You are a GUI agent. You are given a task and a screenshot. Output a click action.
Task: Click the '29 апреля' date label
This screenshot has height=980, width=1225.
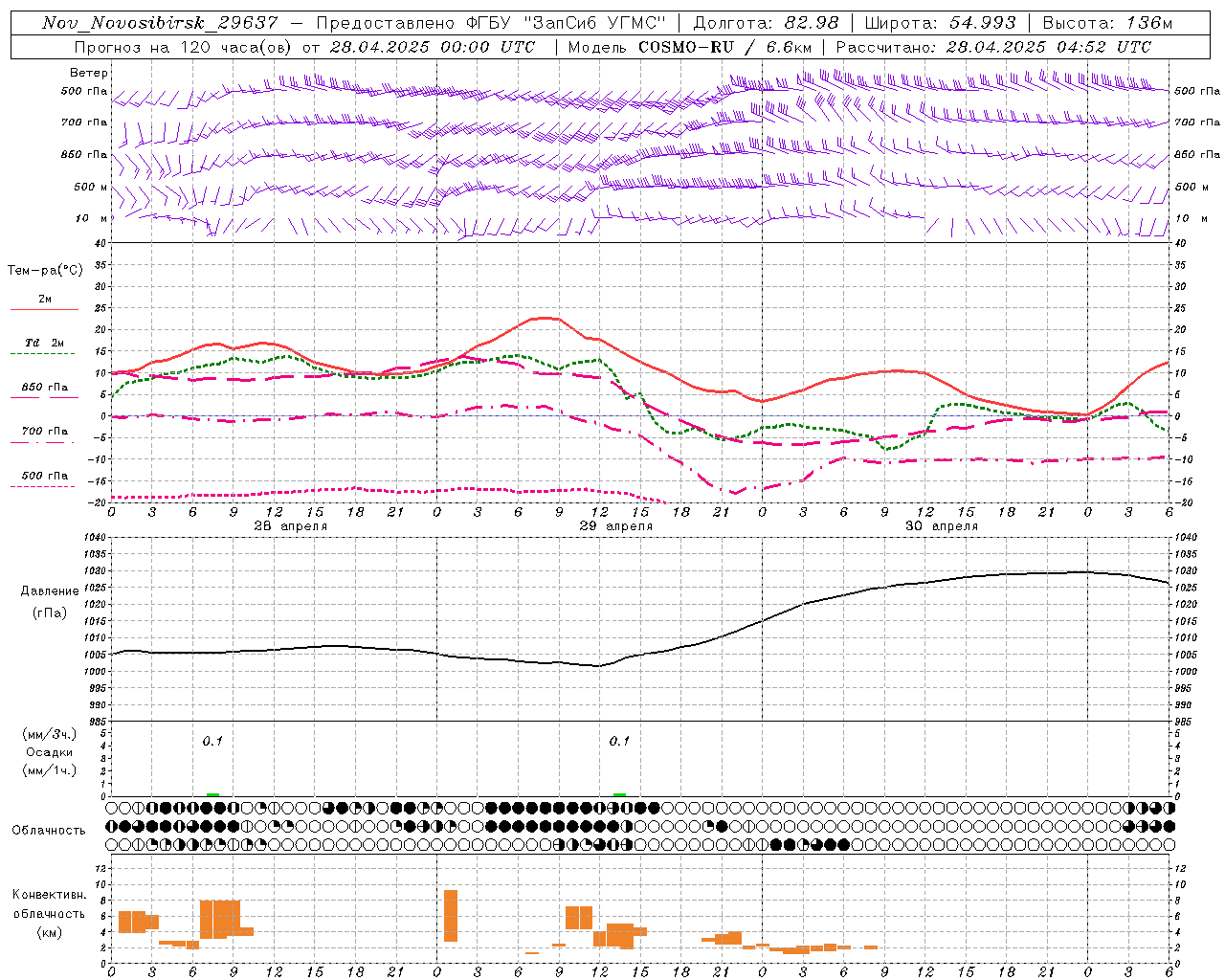point(616,526)
